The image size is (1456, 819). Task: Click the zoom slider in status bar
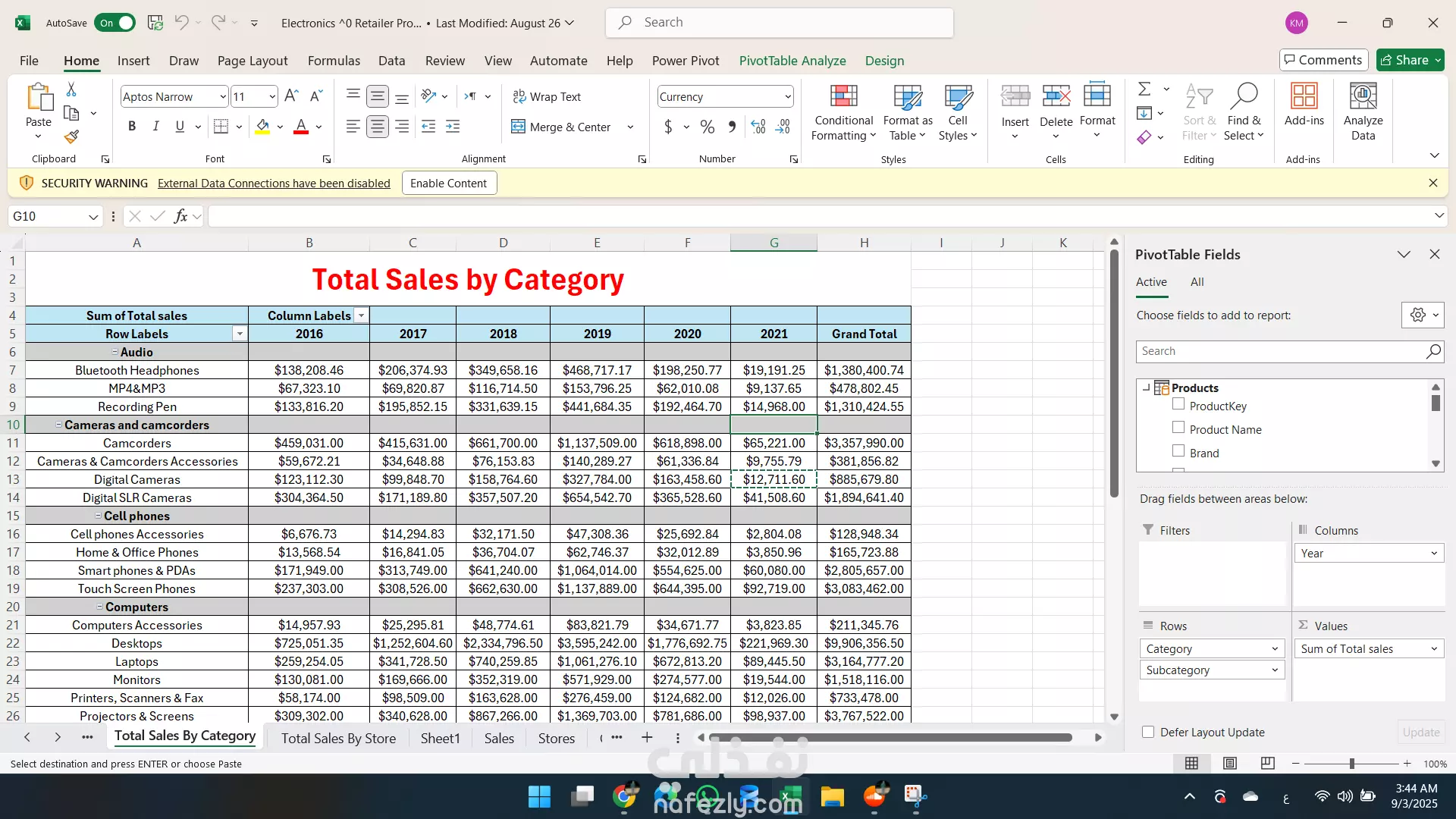(1351, 764)
